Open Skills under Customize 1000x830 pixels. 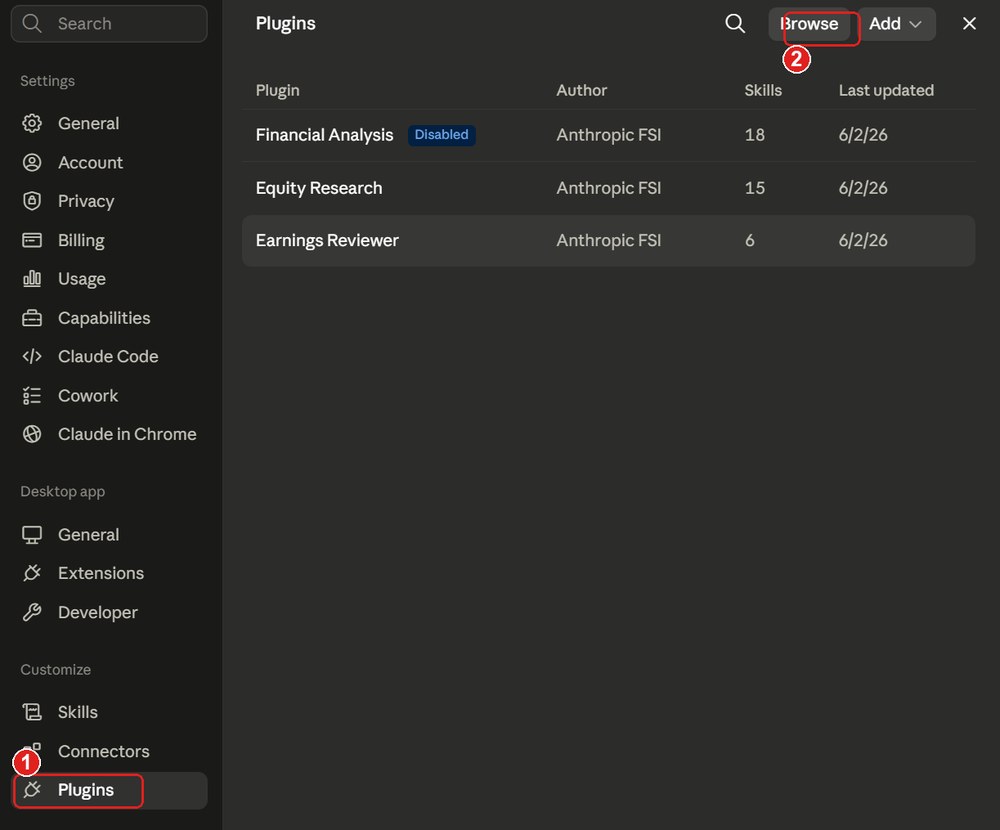coord(109,712)
